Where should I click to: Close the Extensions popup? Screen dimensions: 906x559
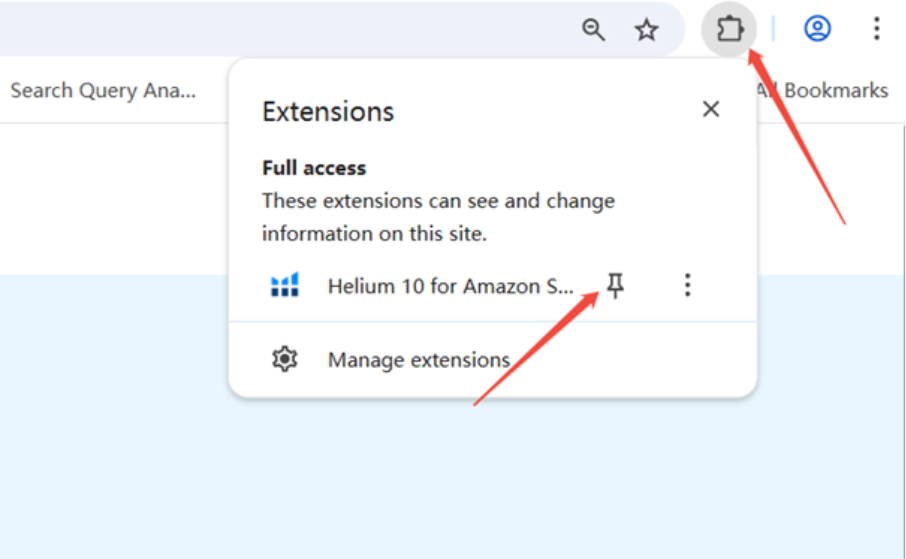(x=711, y=109)
